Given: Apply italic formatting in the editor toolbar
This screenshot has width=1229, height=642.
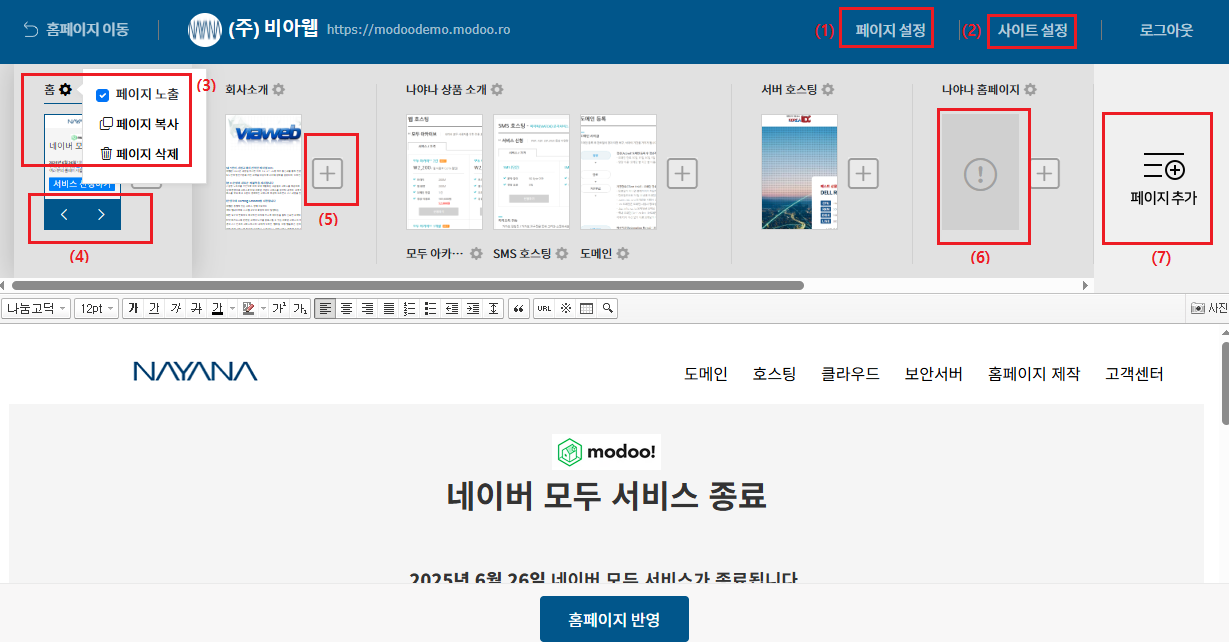Looking at the screenshot, I should pyautogui.click(x=174, y=308).
